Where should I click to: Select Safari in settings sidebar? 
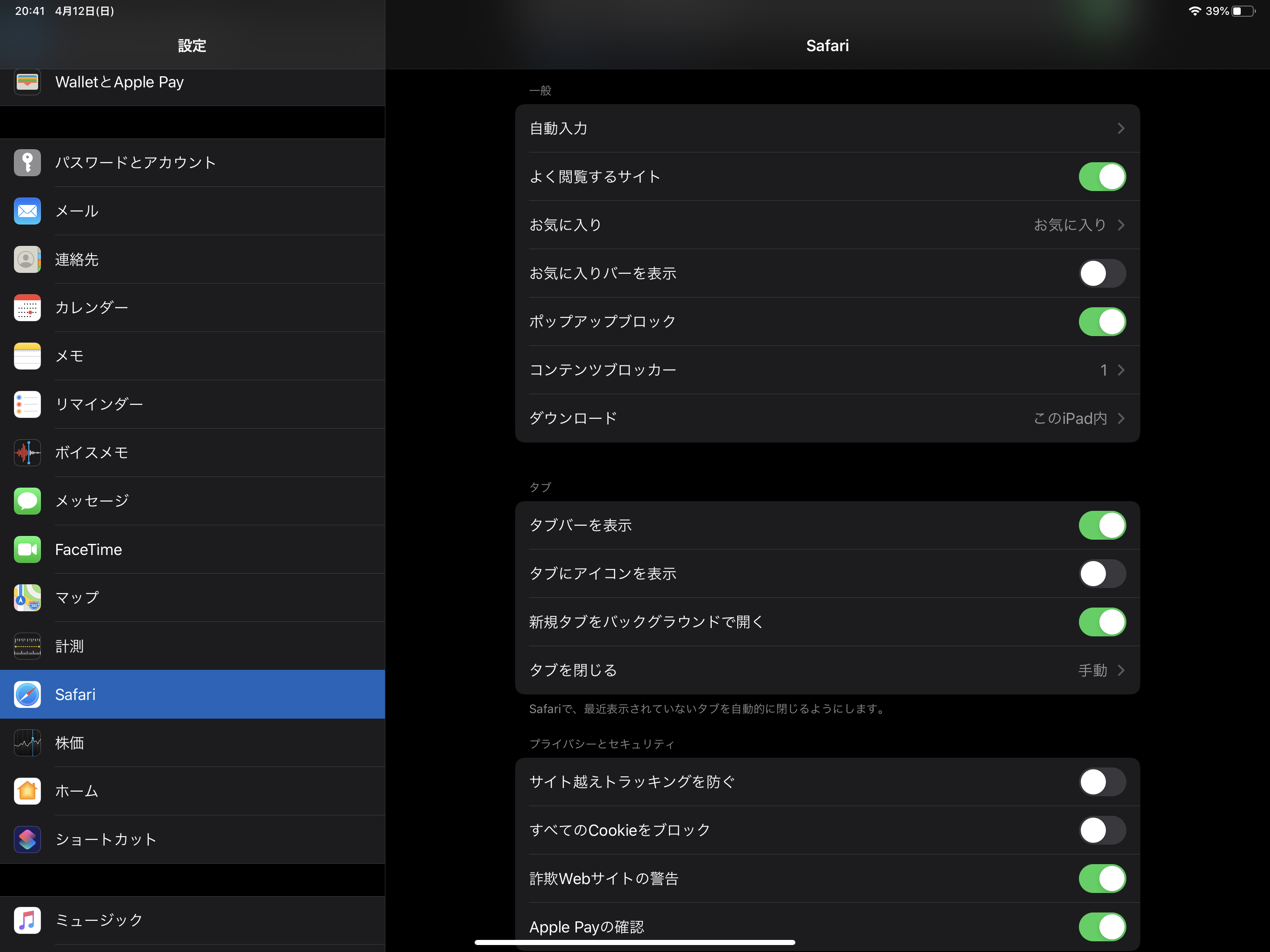[x=192, y=694]
